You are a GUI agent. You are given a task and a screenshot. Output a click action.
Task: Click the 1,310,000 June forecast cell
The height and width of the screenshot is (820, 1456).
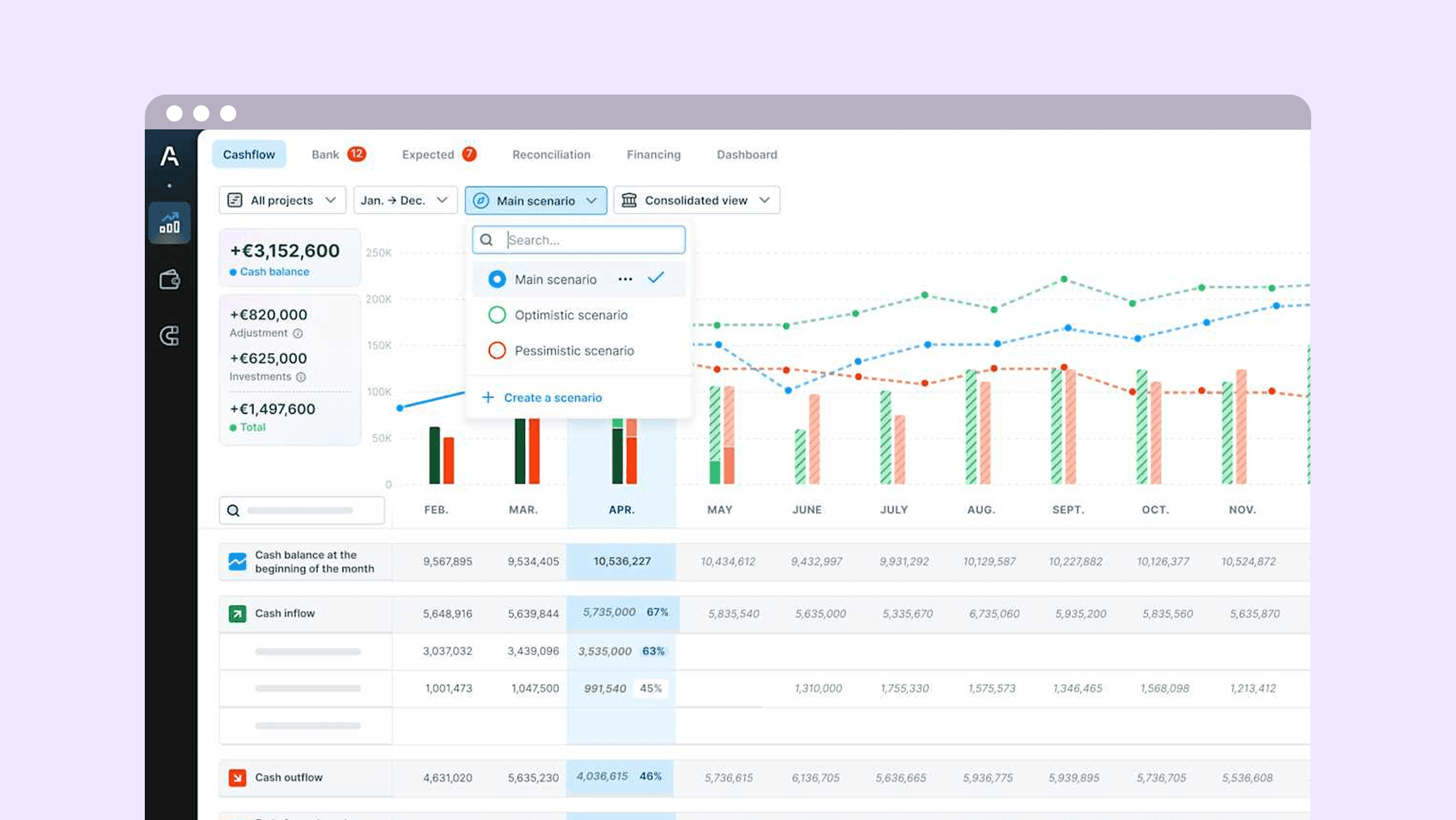[x=818, y=688]
